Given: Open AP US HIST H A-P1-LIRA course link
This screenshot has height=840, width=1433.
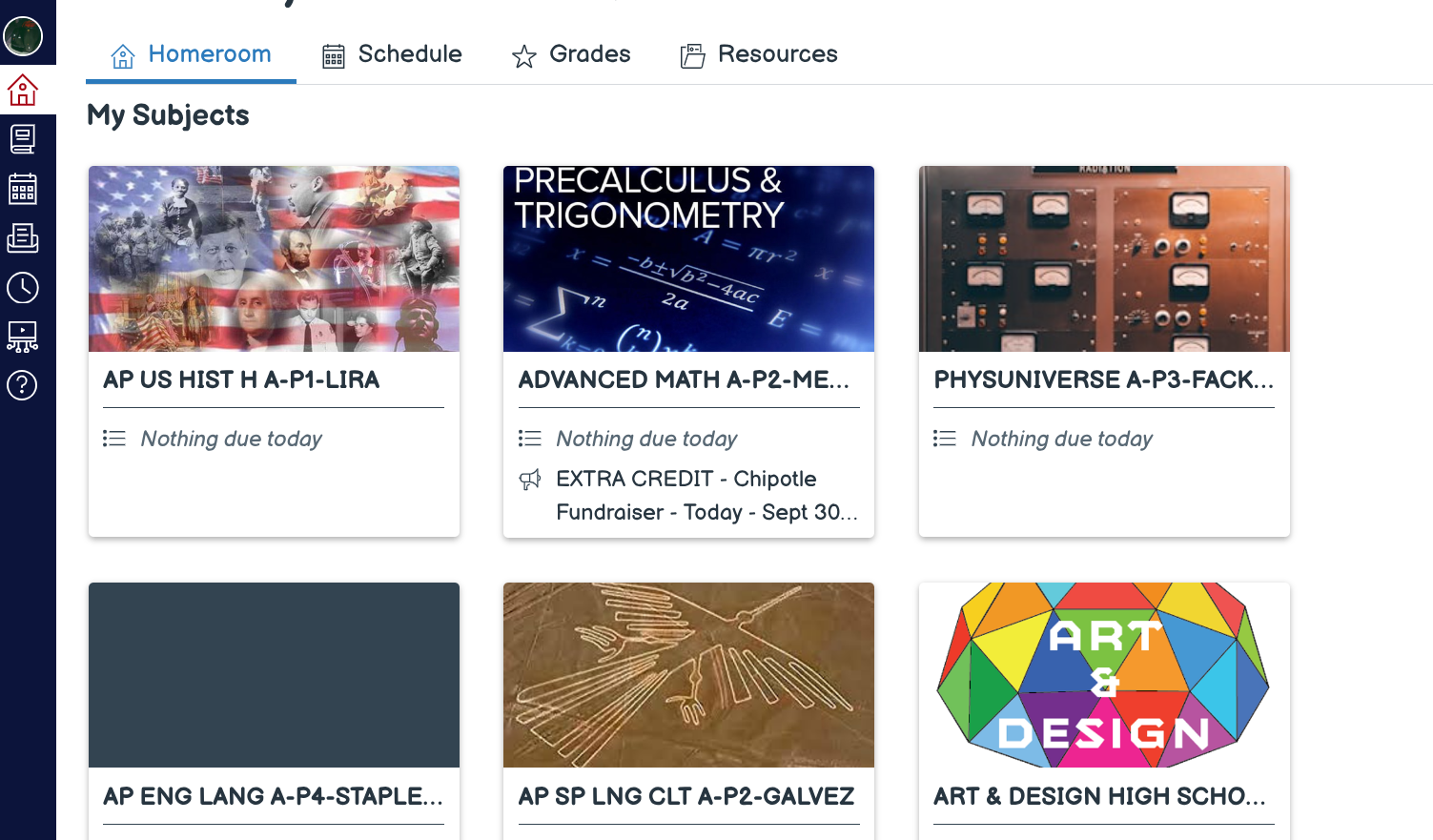Looking at the screenshot, I should 241,379.
